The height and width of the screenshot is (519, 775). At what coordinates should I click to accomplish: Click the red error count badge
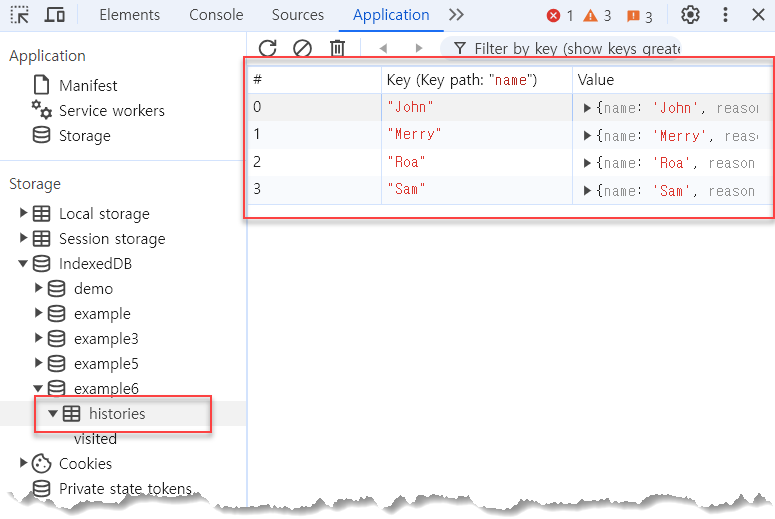(x=560, y=16)
